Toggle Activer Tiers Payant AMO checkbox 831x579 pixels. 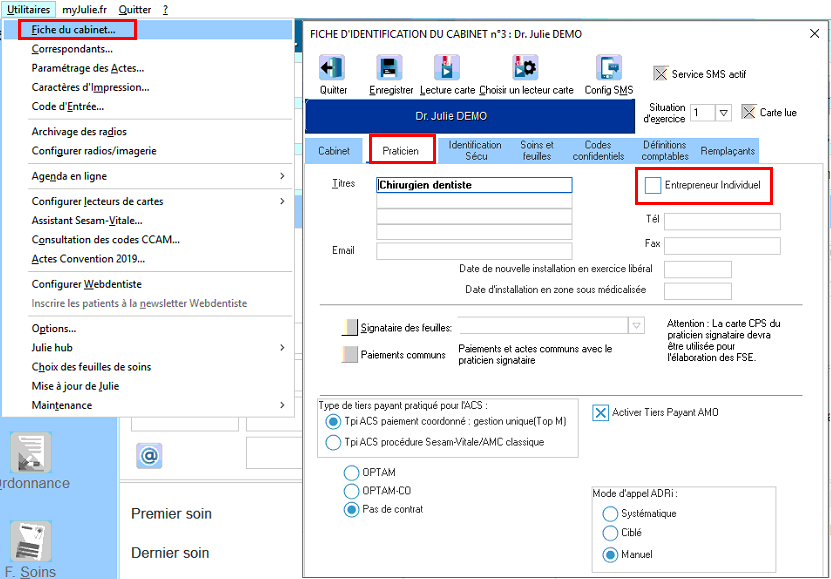click(600, 413)
